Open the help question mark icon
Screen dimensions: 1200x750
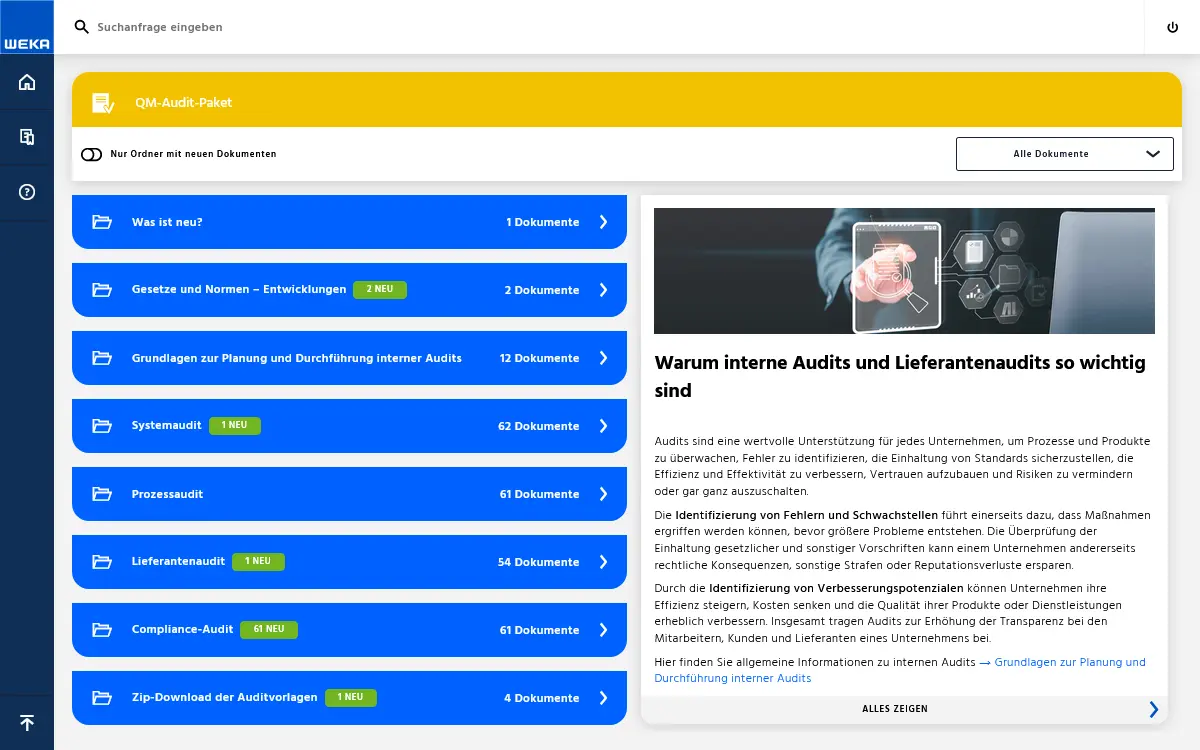coord(26,192)
